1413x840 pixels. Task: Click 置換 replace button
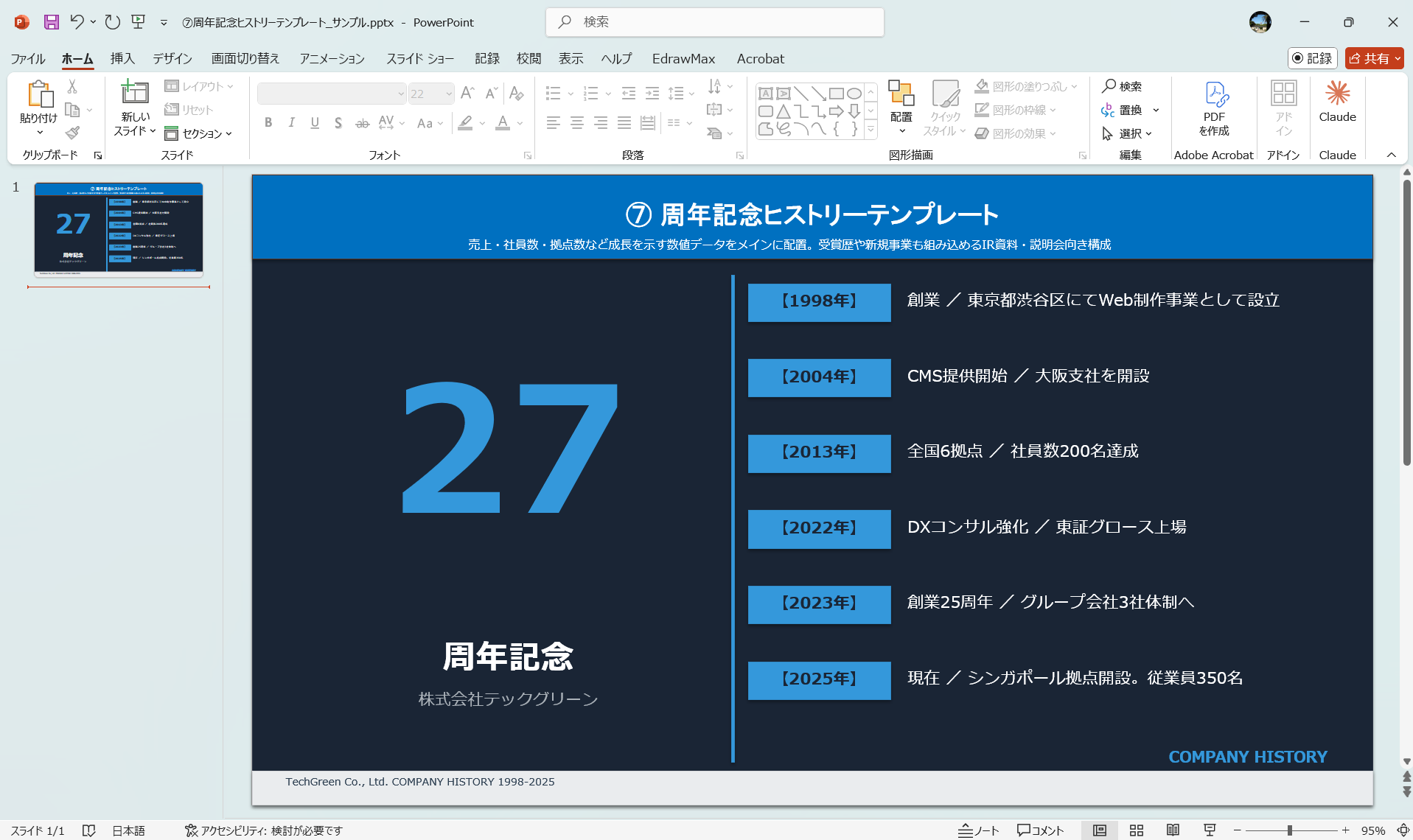tap(1122, 110)
